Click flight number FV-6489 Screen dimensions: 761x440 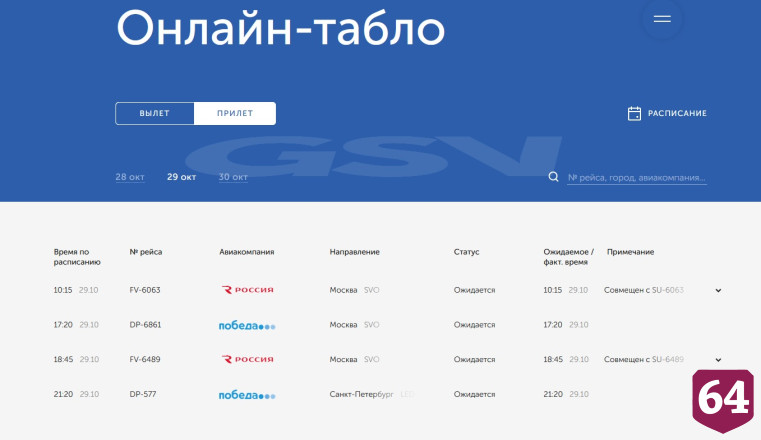point(145,359)
